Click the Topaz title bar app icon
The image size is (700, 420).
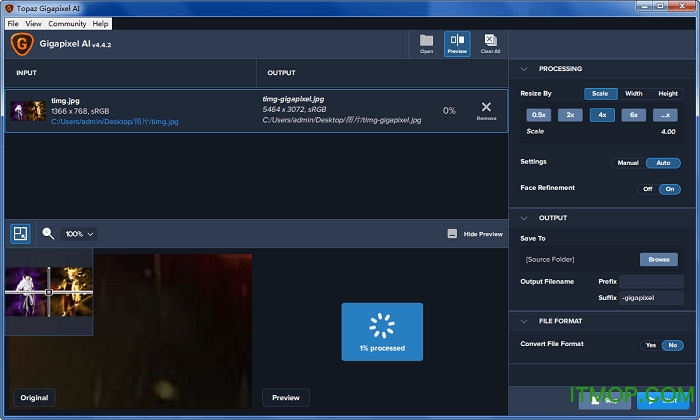(9, 8)
